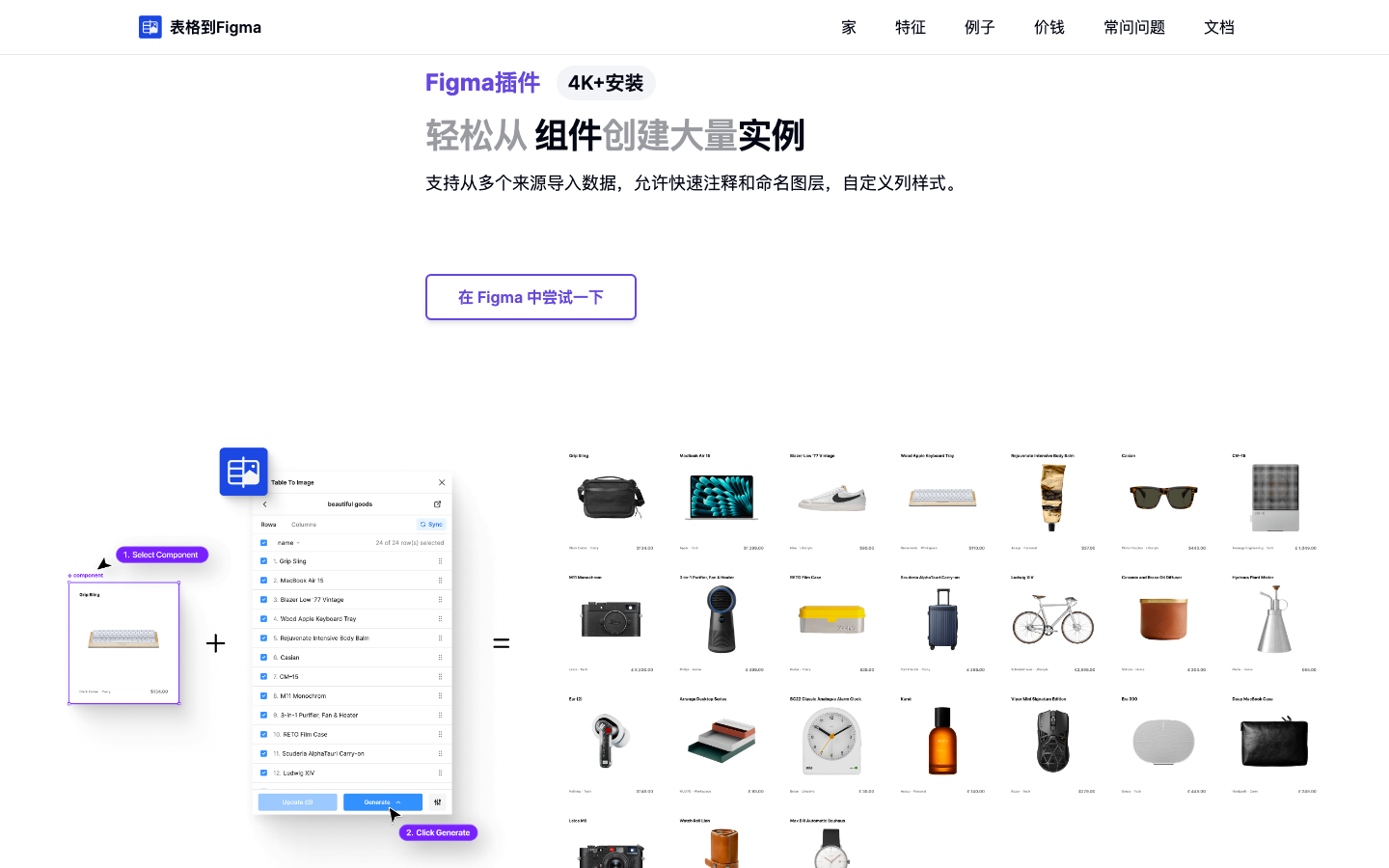Open beautiful goods via the external link icon

(x=437, y=503)
